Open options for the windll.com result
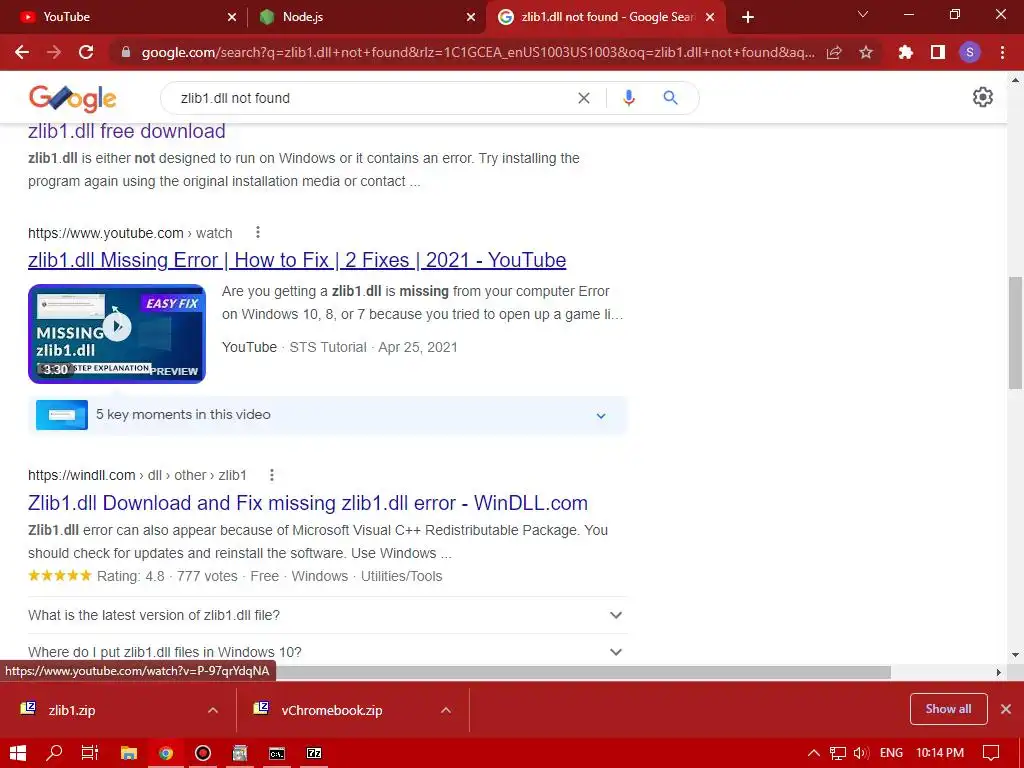The image size is (1024, 768). click(272, 475)
